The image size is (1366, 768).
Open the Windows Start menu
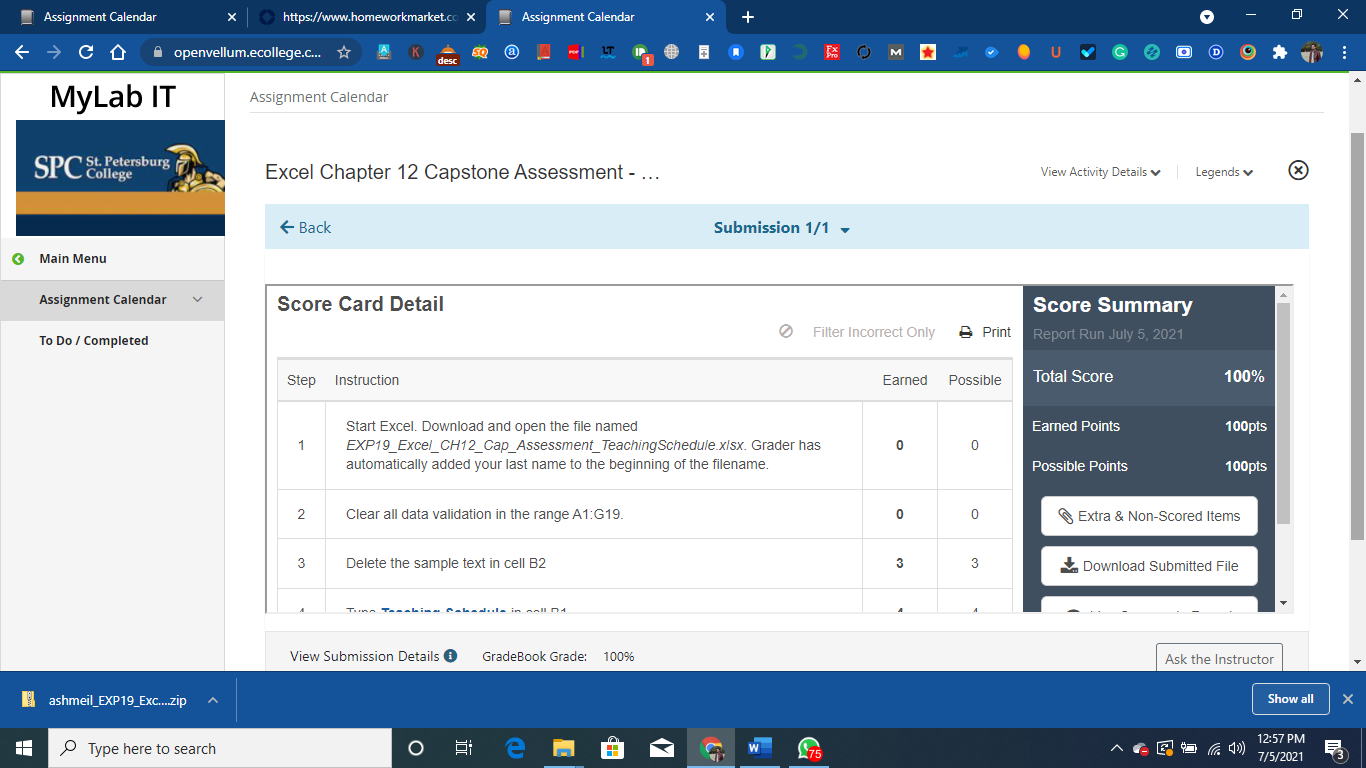(24, 748)
